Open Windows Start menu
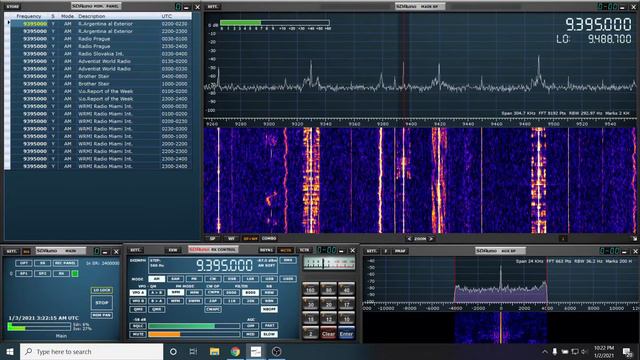 [10, 351]
